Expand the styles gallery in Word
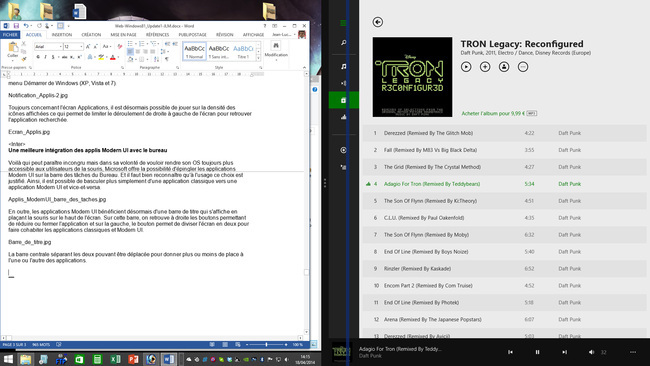The image size is (650, 366). [258, 58]
